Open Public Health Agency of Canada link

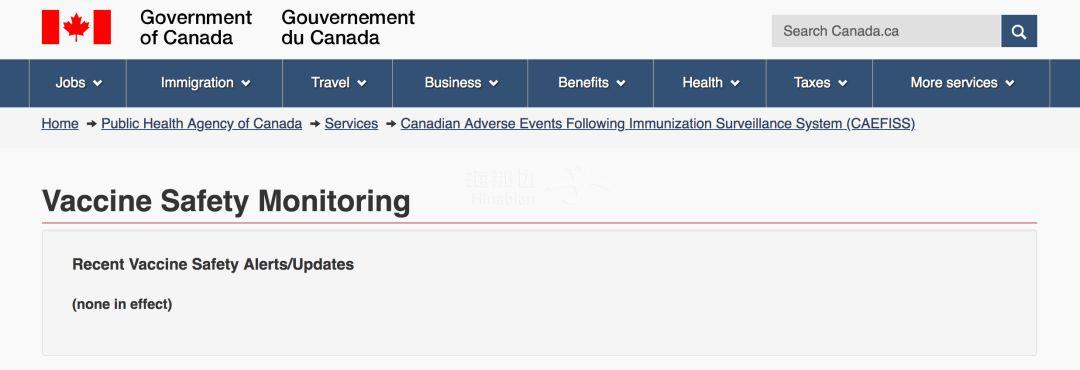202,124
